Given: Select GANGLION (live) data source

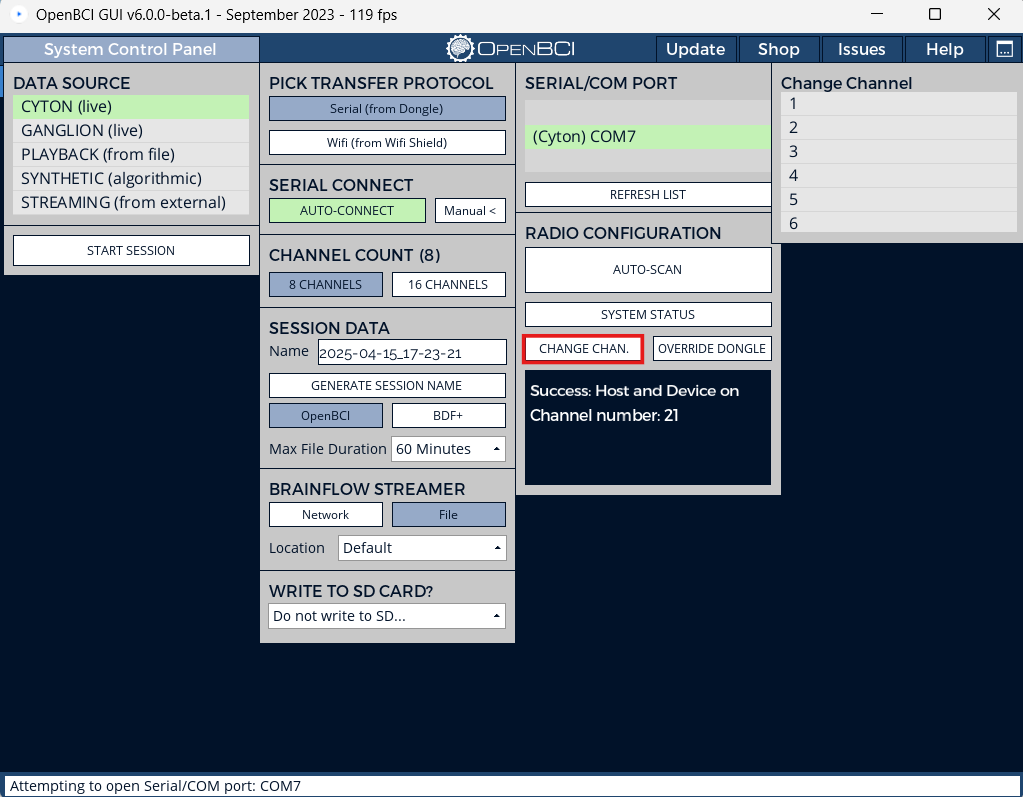Looking at the screenshot, I should click(x=131, y=130).
